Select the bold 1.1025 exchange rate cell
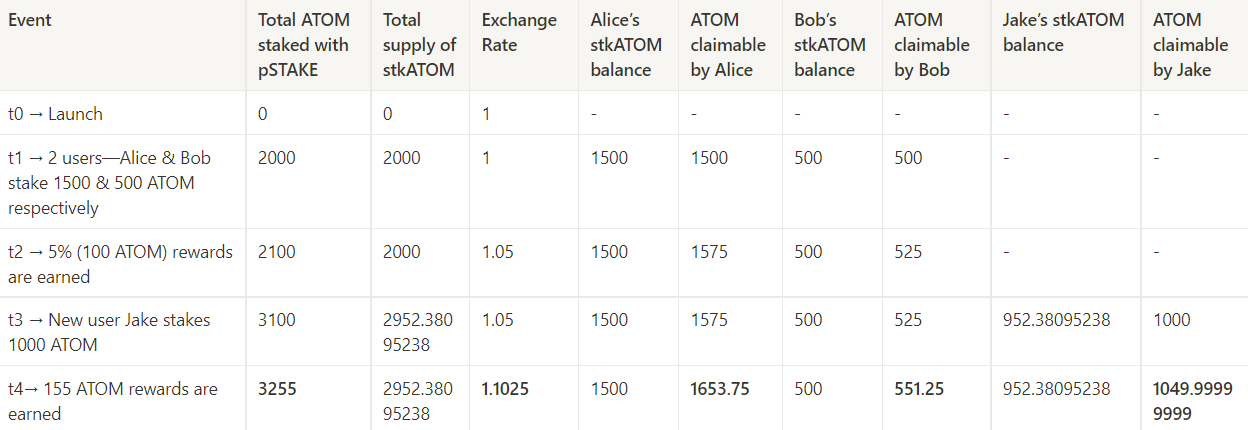This screenshot has height=430, width=1248. pos(507,389)
